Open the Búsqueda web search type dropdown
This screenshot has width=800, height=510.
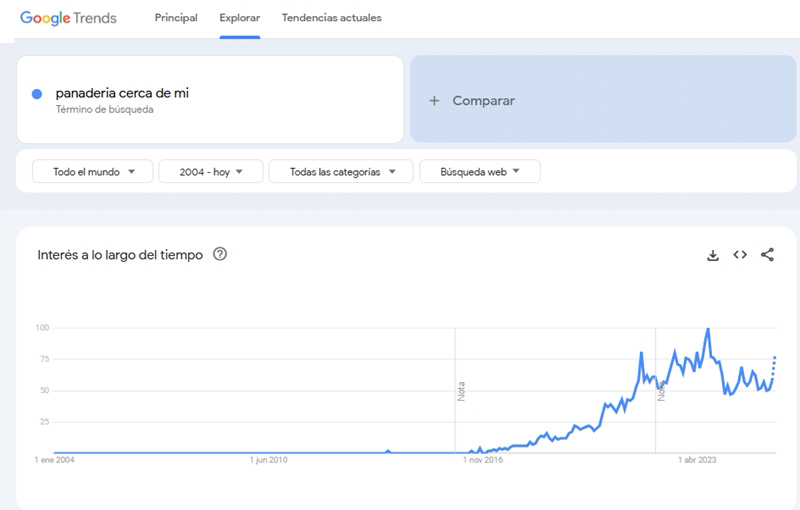point(480,172)
